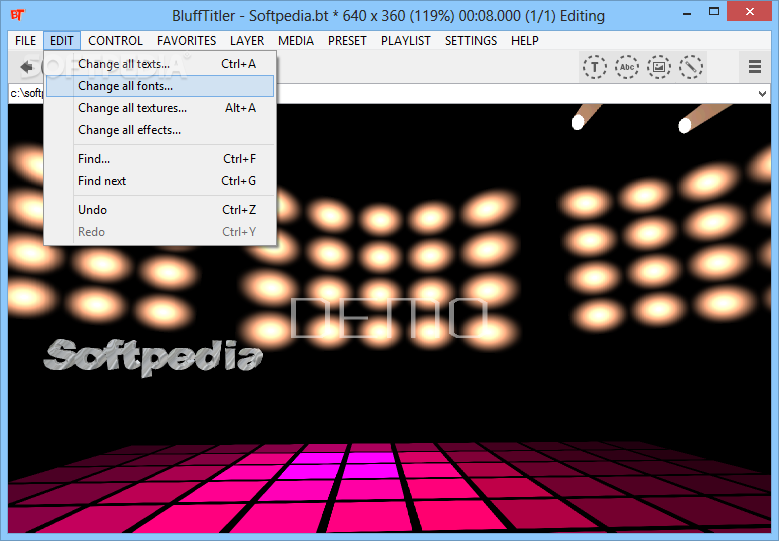Screen dimensions: 779x541
Task: Select Change all fonts... menu entry
Action: pos(159,86)
